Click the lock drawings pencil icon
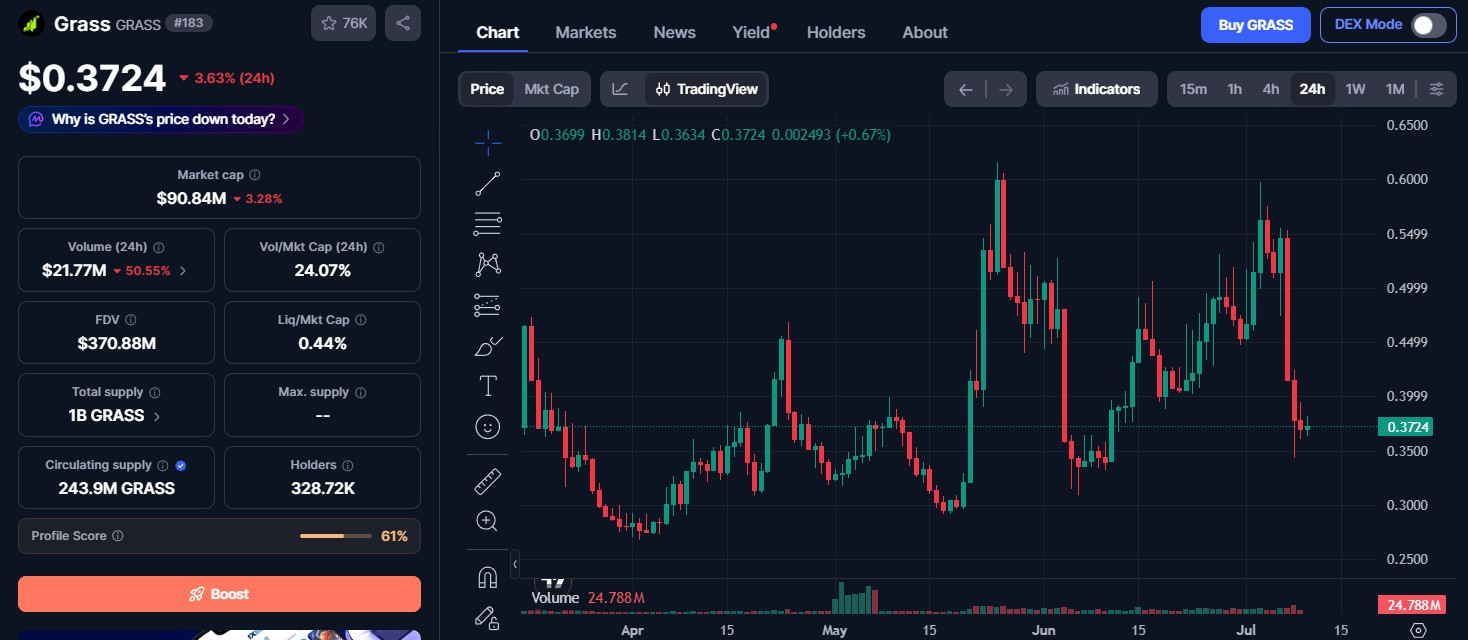Screen dimensions: 1468x640 pyautogui.click(x=488, y=618)
